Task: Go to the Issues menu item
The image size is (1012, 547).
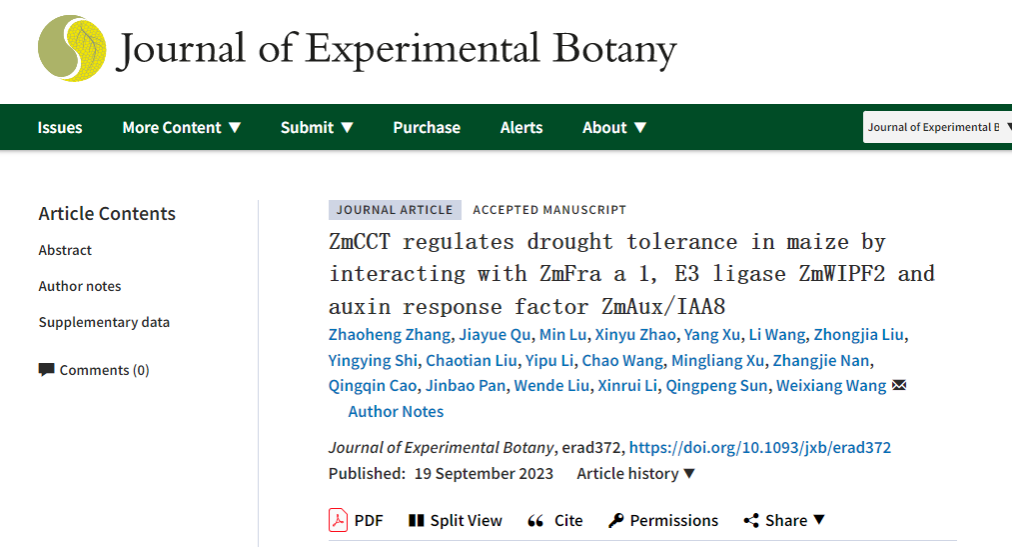Action: [60, 128]
